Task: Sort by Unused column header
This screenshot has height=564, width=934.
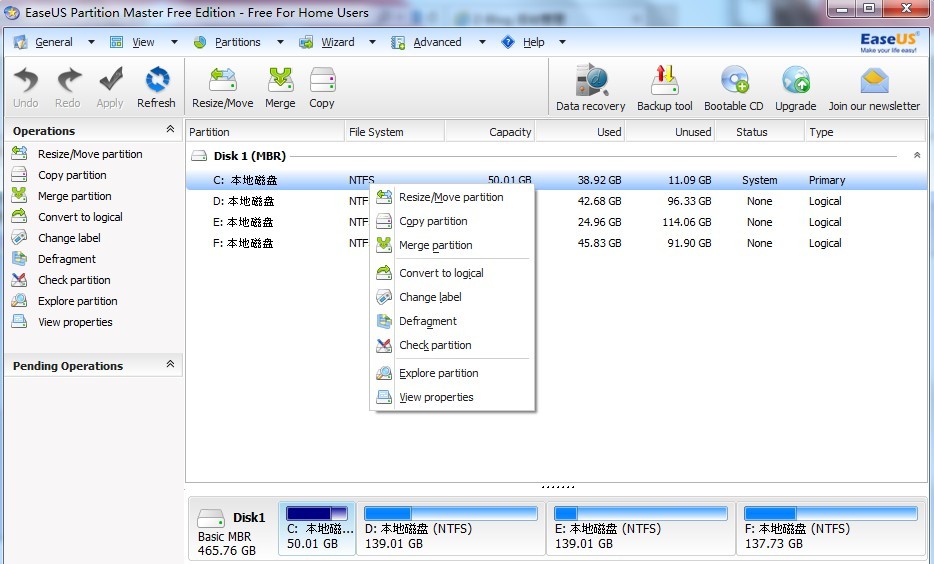Action: point(670,132)
